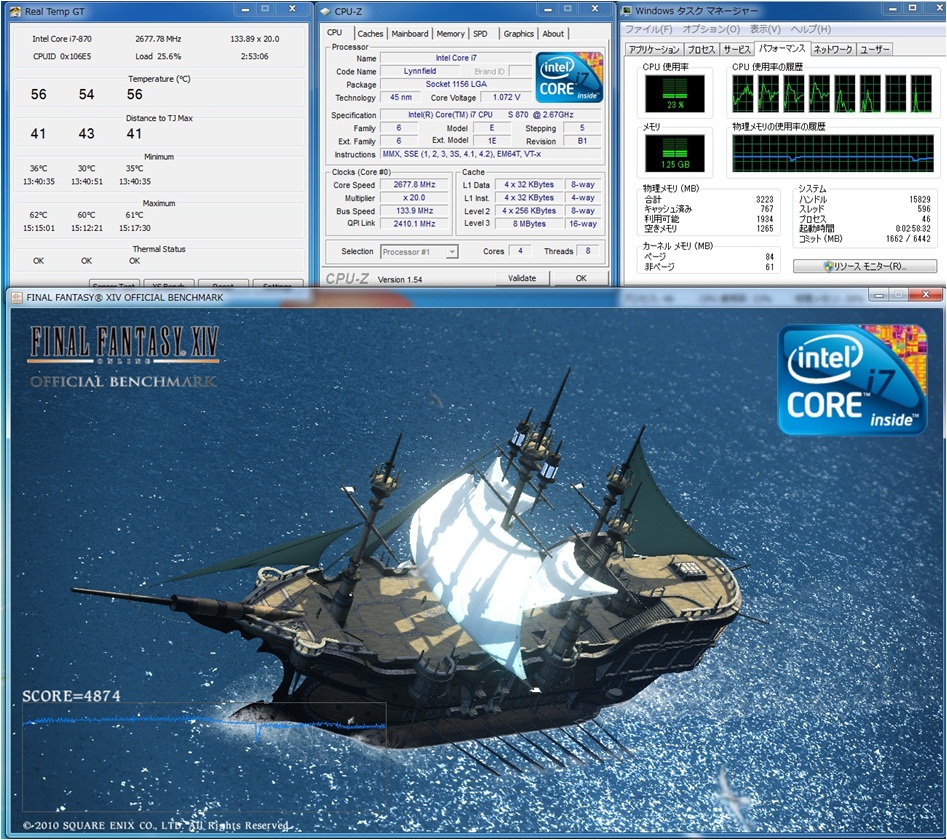Select the SPD tab in CPU-Z

point(481,34)
